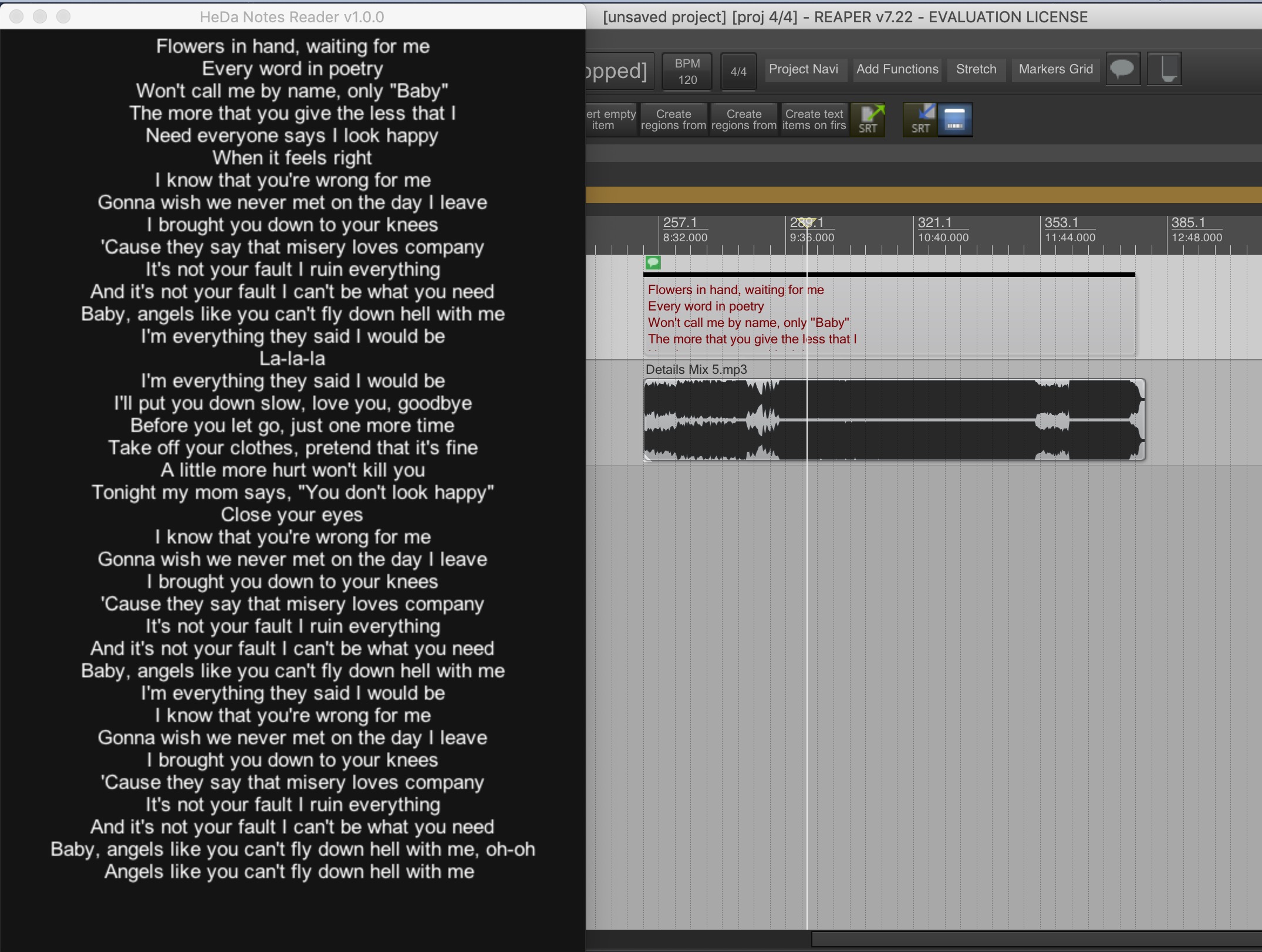Click the horizontal scrollbar at the bottom of REAPER

coord(1037,939)
